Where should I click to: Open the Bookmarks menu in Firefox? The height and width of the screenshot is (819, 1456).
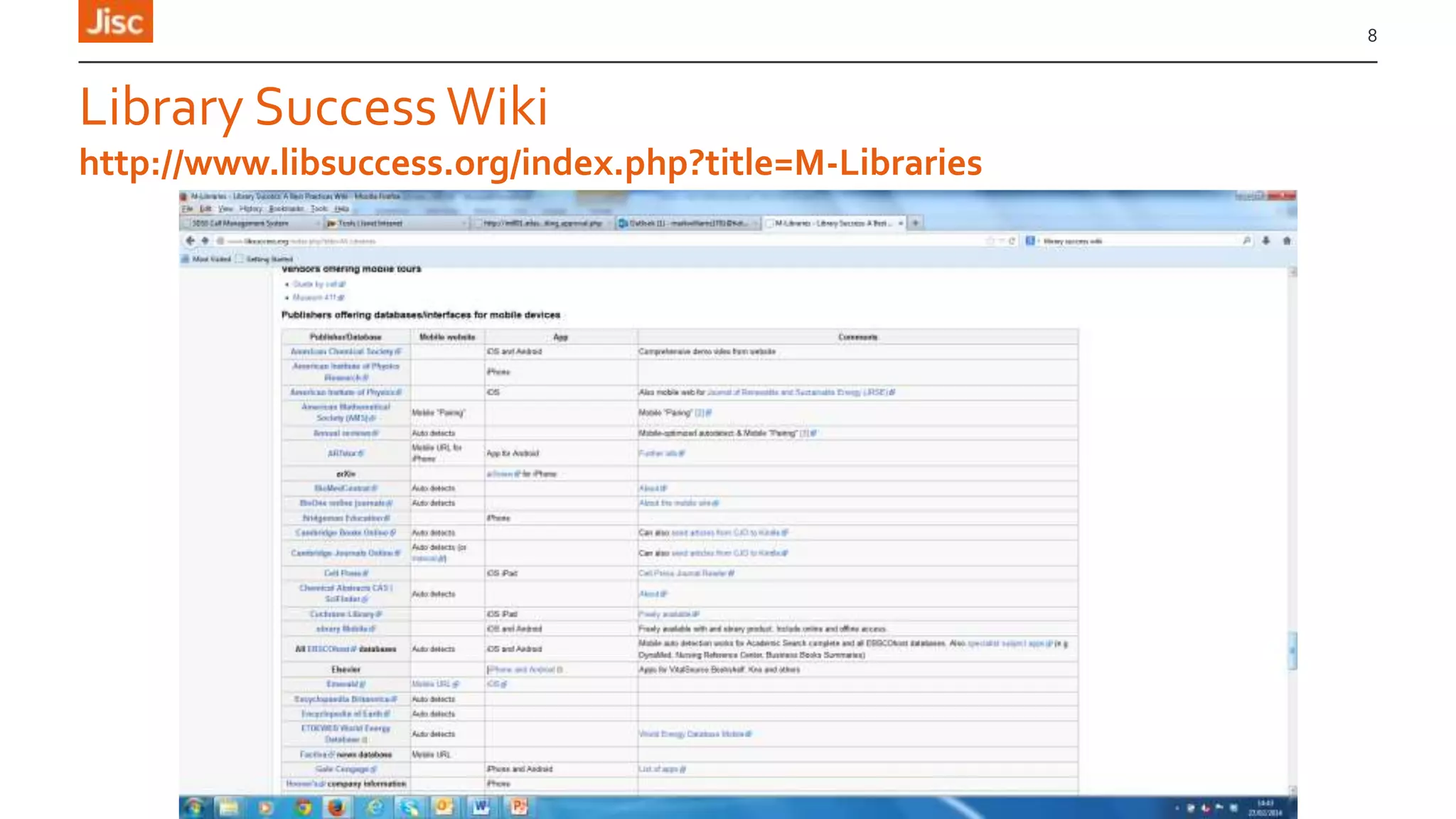click(287, 209)
